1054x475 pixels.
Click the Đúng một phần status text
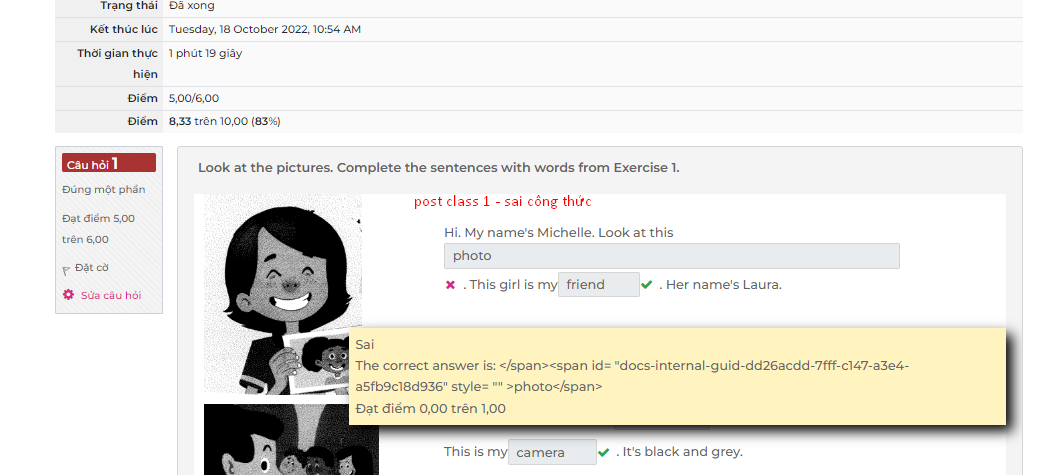click(104, 189)
